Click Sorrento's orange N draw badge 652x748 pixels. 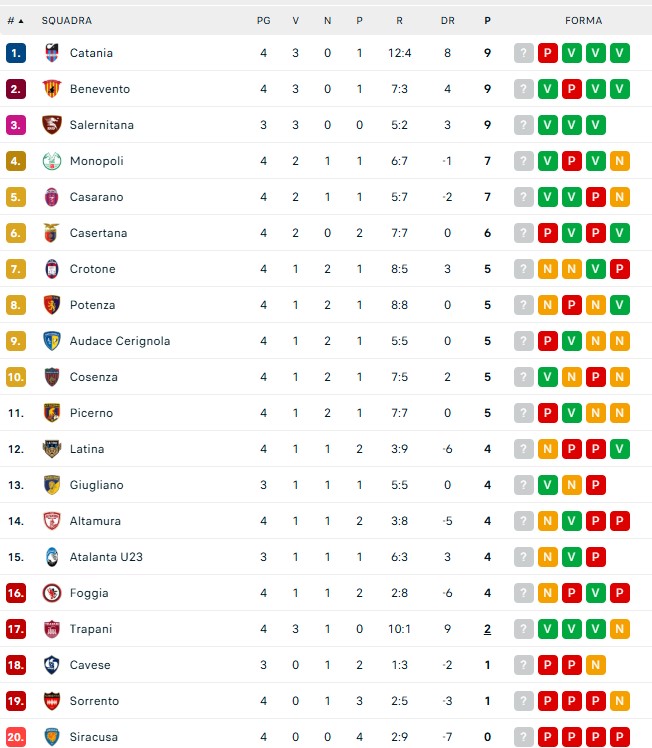[x=620, y=701]
